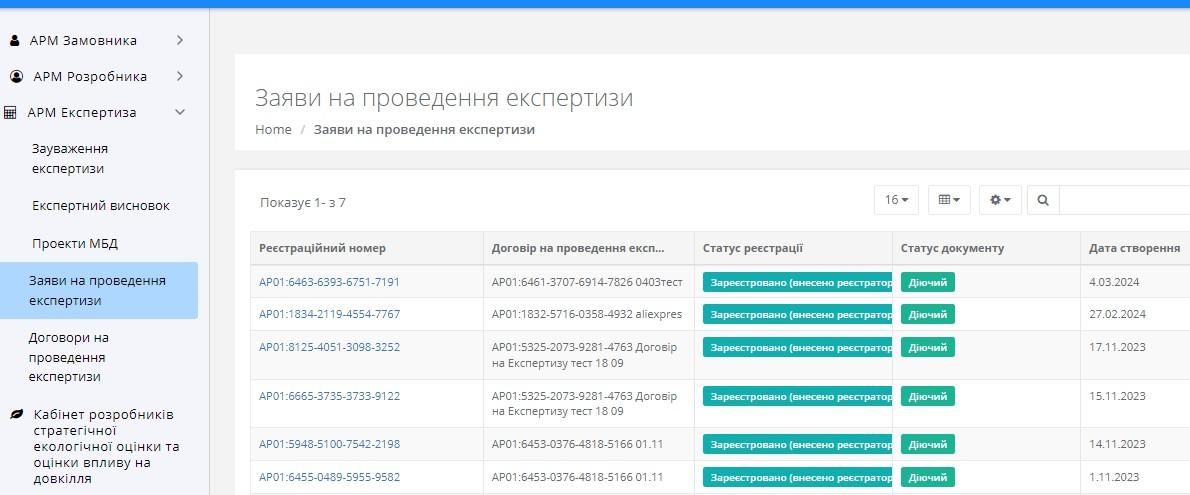Expand the АРМ Замовника menu chevron

(180, 41)
